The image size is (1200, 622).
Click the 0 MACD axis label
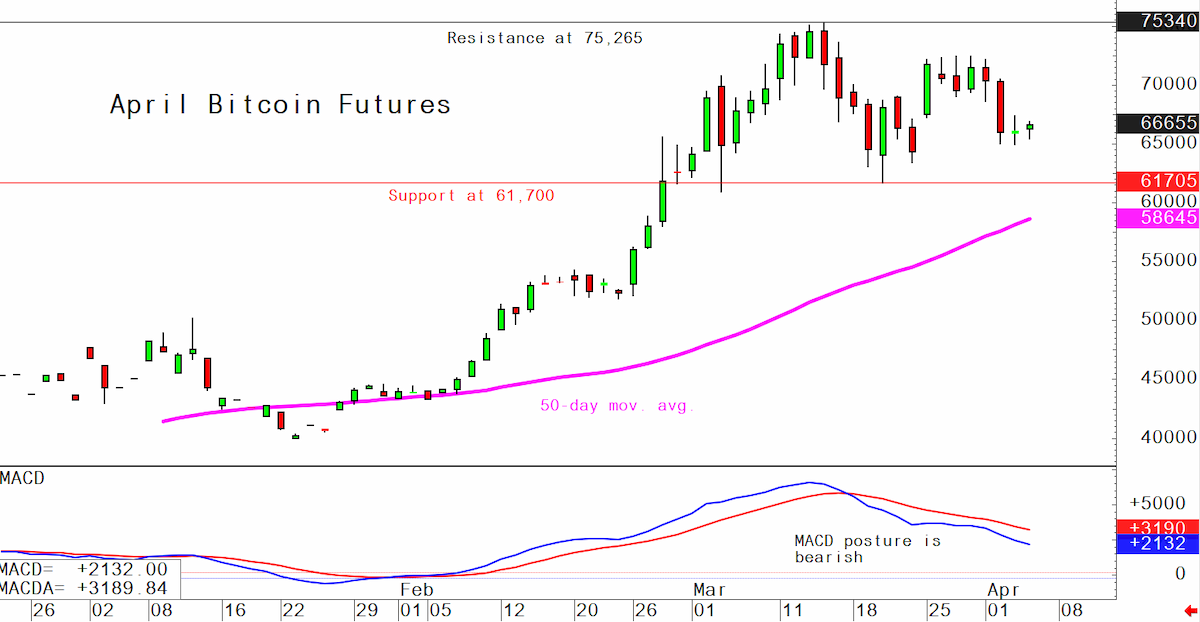[x=1180, y=573]
